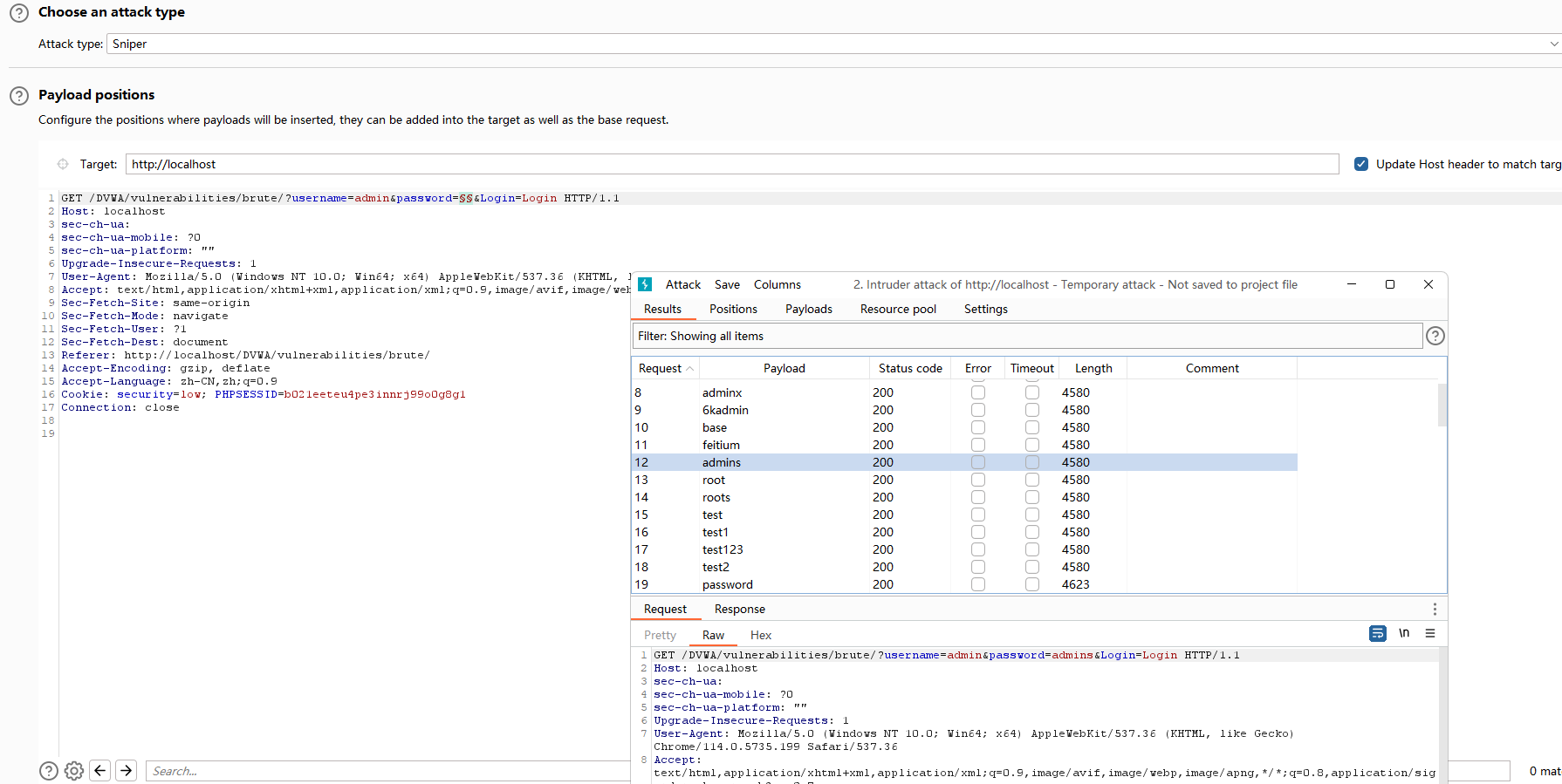The image size is (1562, 784).
Task: Open the message editor hamburger menu
Action: pyautogui.click(x=1430, y=633)
